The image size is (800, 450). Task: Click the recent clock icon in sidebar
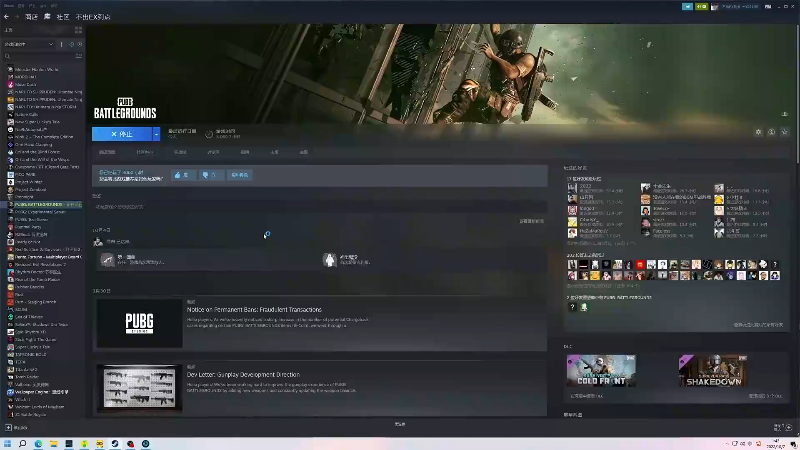(71, 44)
